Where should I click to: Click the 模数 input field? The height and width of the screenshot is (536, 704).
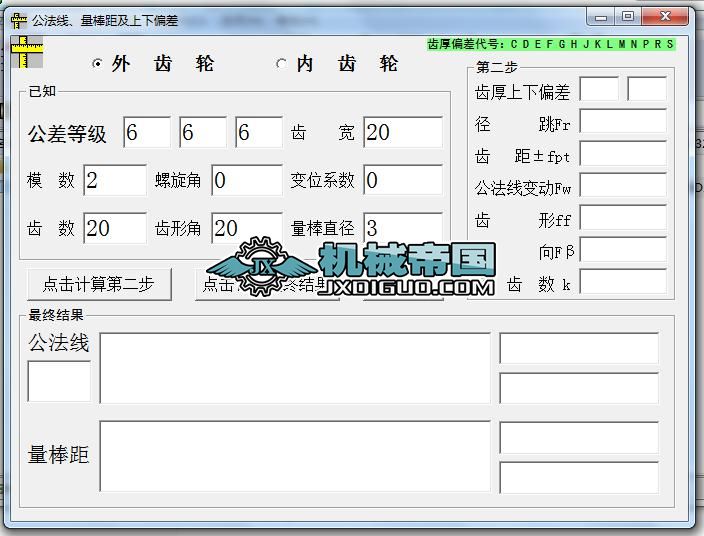[115, 180]
